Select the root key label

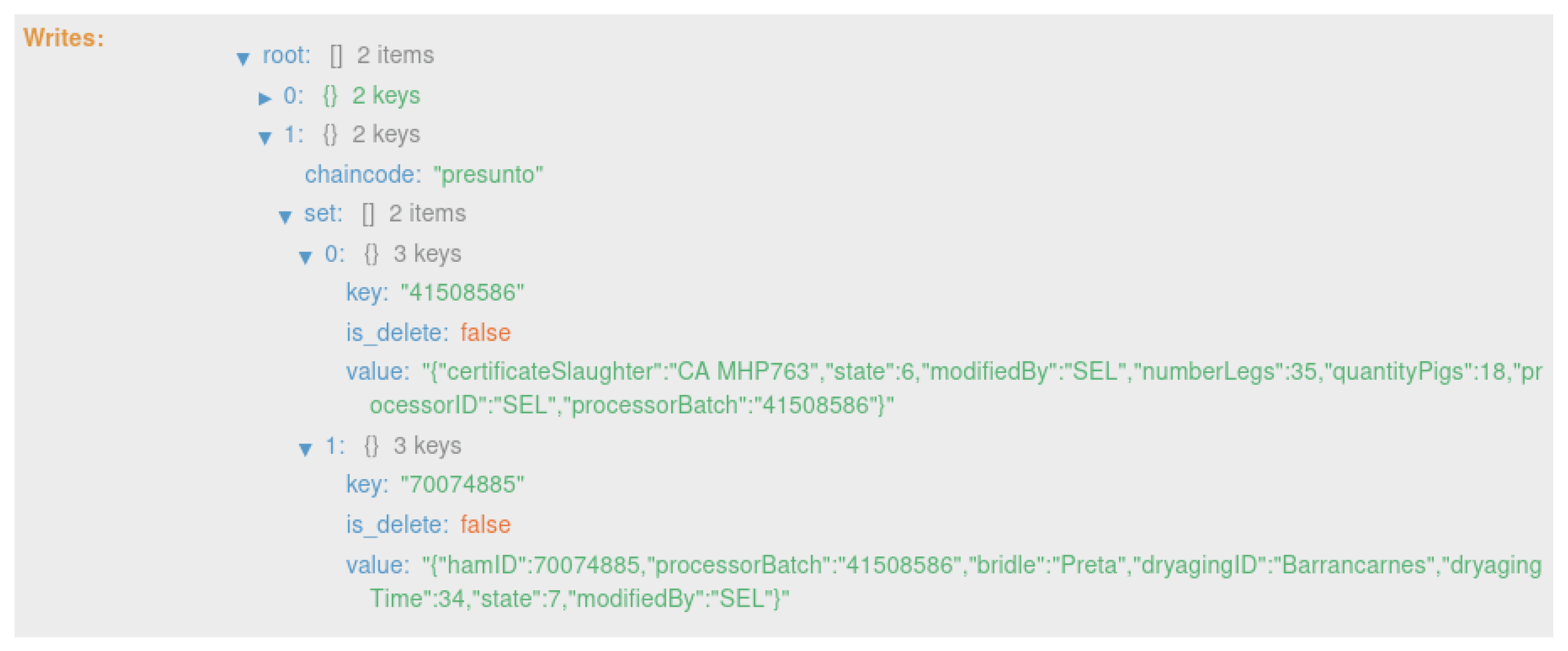point(286,56)
